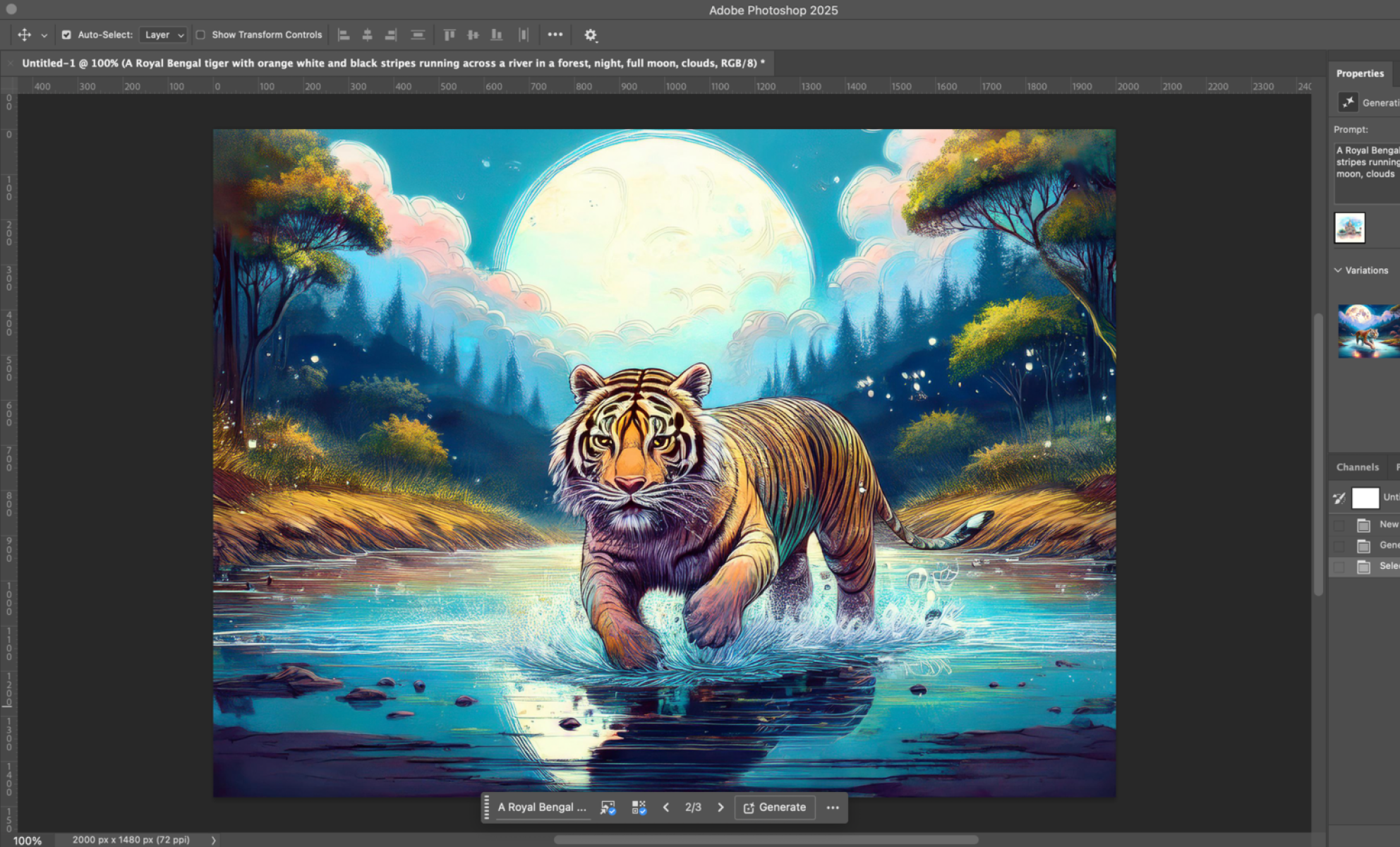Click the macOS window close button
1400x847 pixels.
[11, 10]
